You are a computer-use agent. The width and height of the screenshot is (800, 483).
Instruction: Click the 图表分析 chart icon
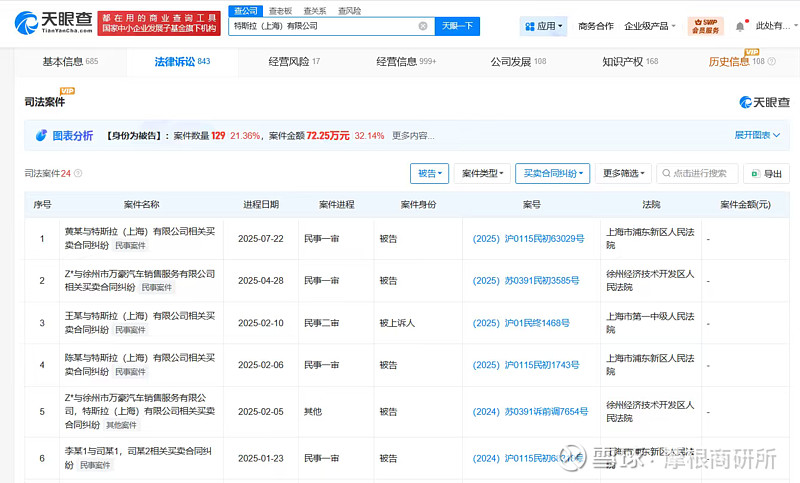pos(41,135)
